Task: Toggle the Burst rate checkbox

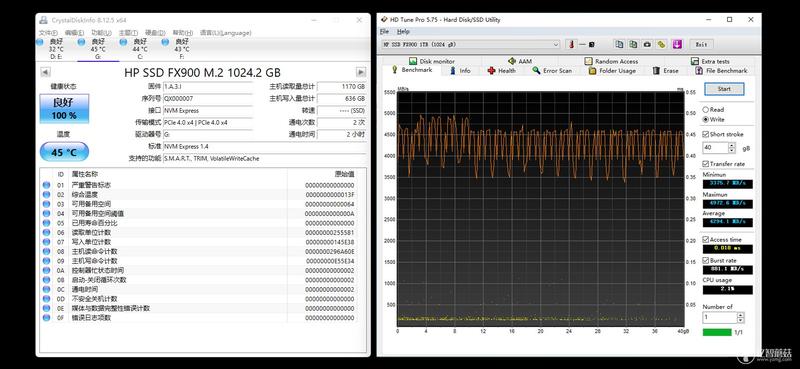Action: point(706,260)
